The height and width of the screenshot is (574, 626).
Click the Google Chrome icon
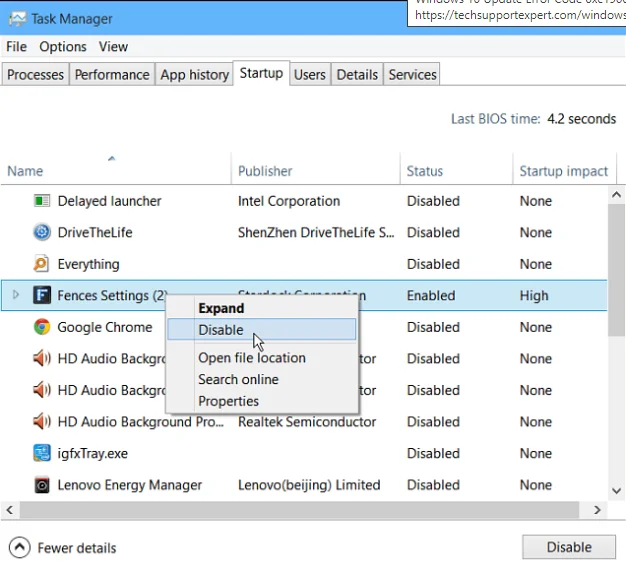point(42,327)
